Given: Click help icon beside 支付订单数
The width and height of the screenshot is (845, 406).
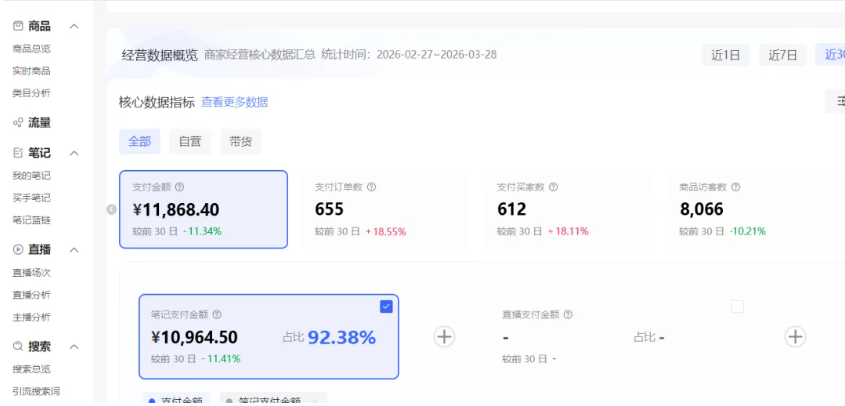Looking at the screenshot, I should click(371, 187).
